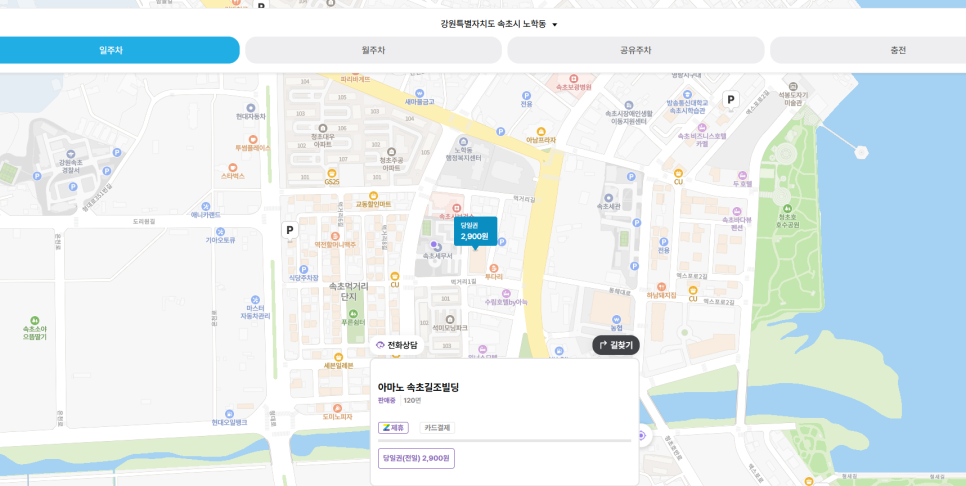The height and width of the screenshot is (486, 966).
Task: Click the 투썸플레이스 cafe icon
Action: [x=253, y=139]
